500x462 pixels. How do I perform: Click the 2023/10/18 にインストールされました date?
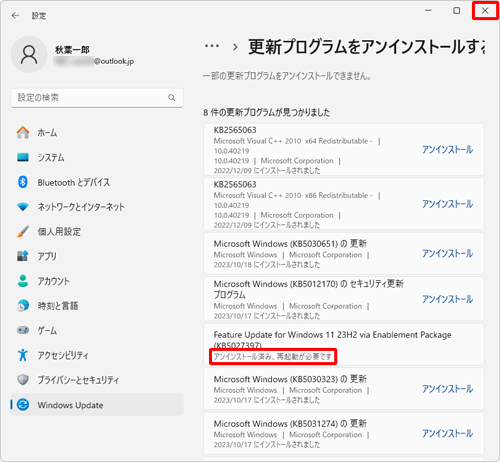267,265
